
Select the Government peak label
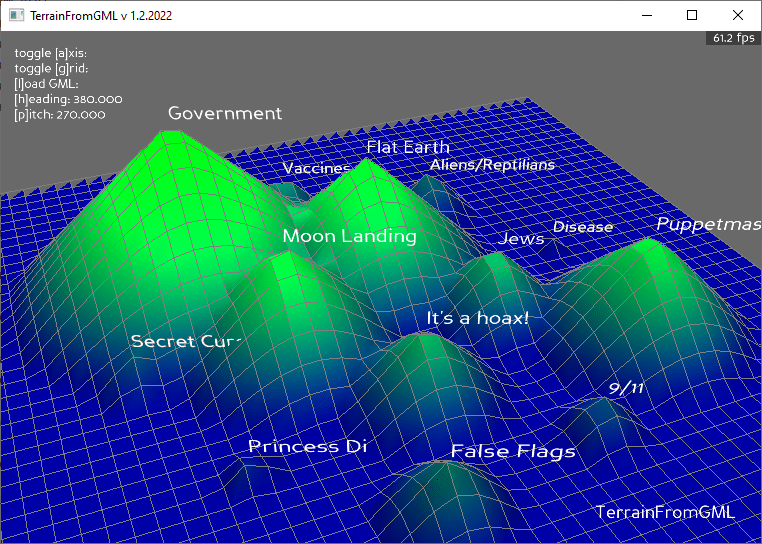click(x=225, y=114)
